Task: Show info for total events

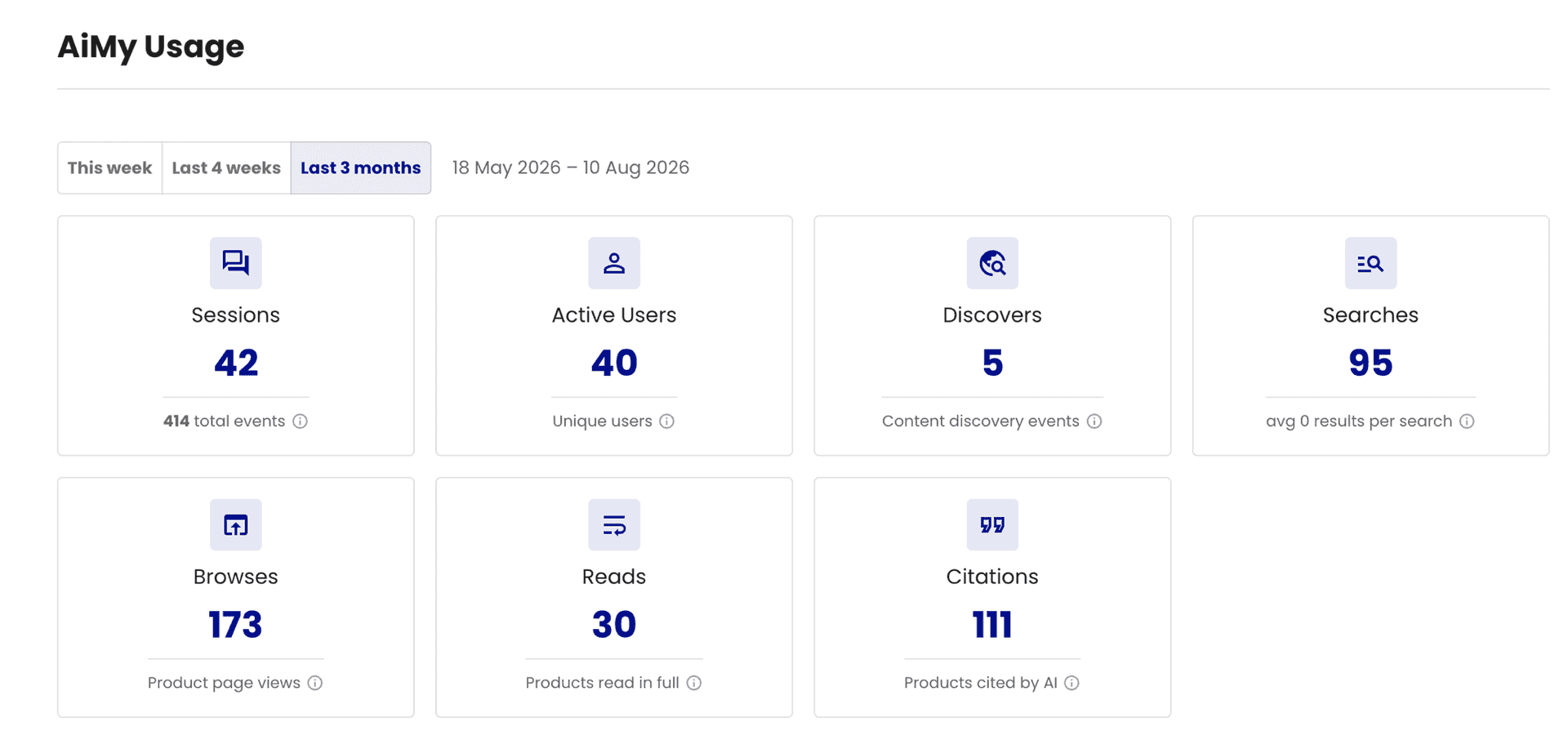Action: [301, 421]
